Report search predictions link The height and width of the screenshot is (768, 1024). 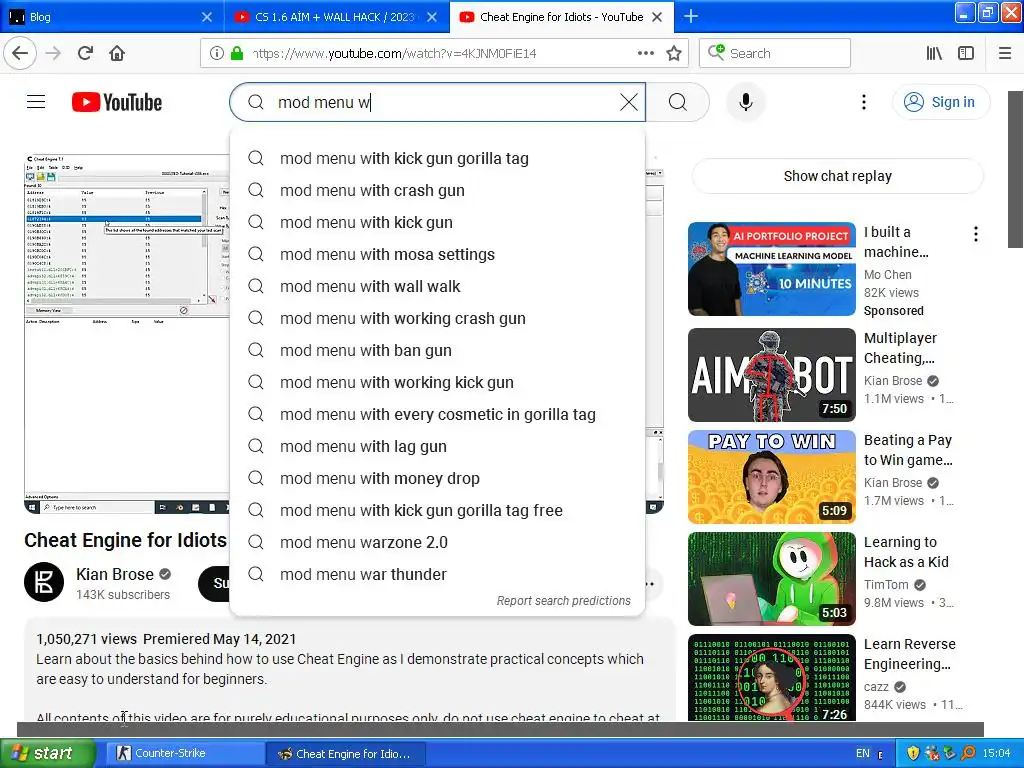coord(564,600)
